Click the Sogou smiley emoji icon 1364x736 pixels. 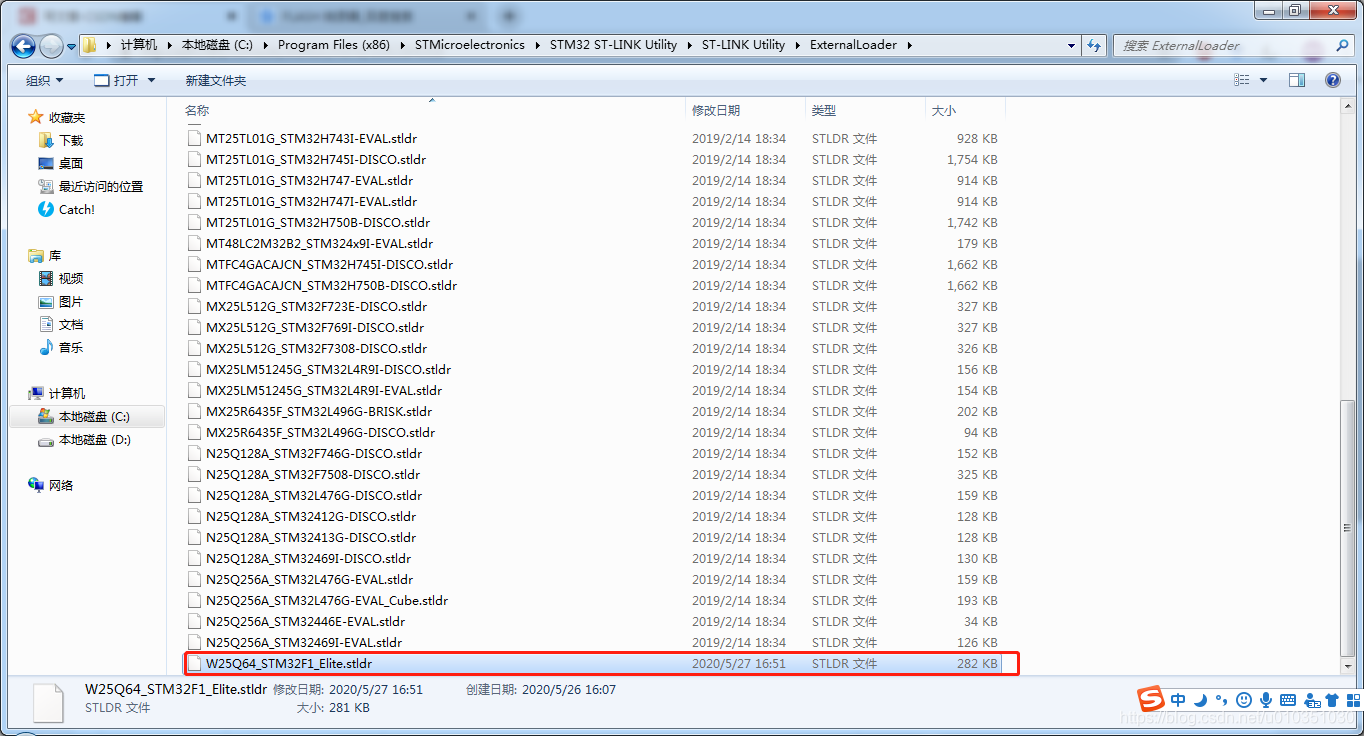[x=1244, y=700]
